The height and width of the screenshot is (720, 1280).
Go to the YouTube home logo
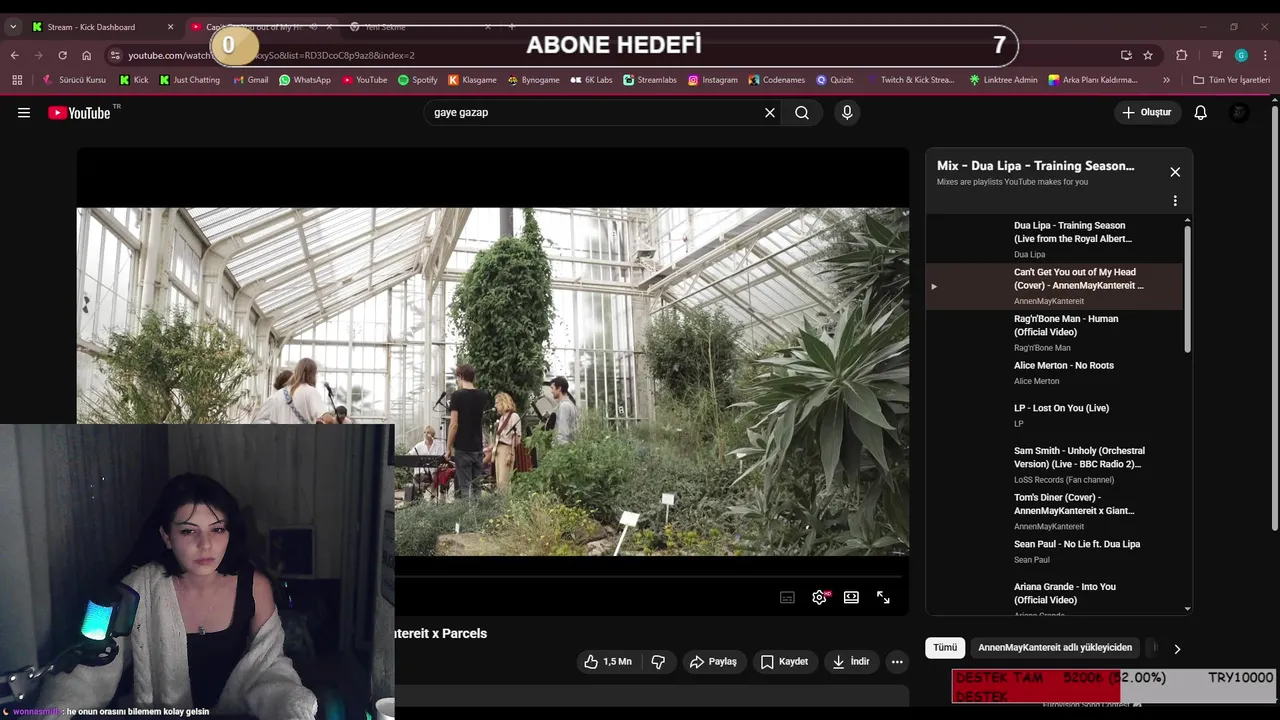pos(79,113)
